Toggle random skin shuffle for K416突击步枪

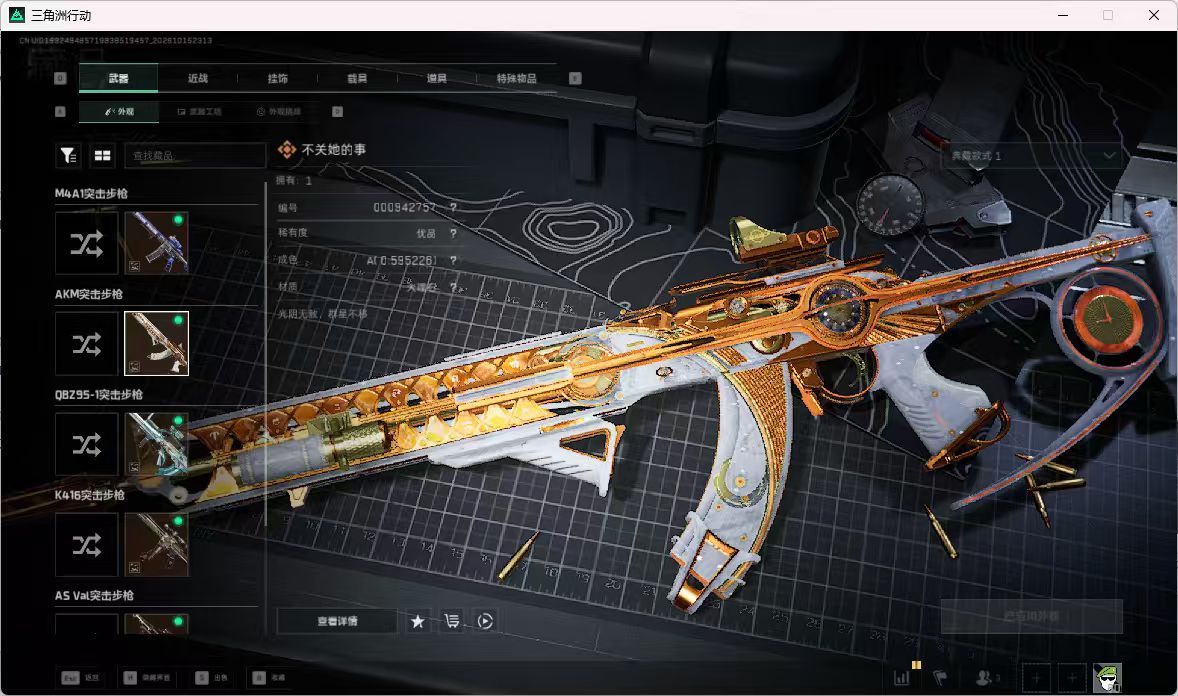click(86, 544)
